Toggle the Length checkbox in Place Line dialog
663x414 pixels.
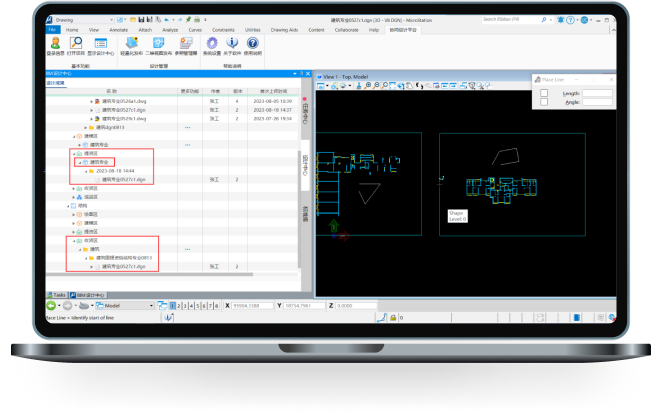pos(544,93)
